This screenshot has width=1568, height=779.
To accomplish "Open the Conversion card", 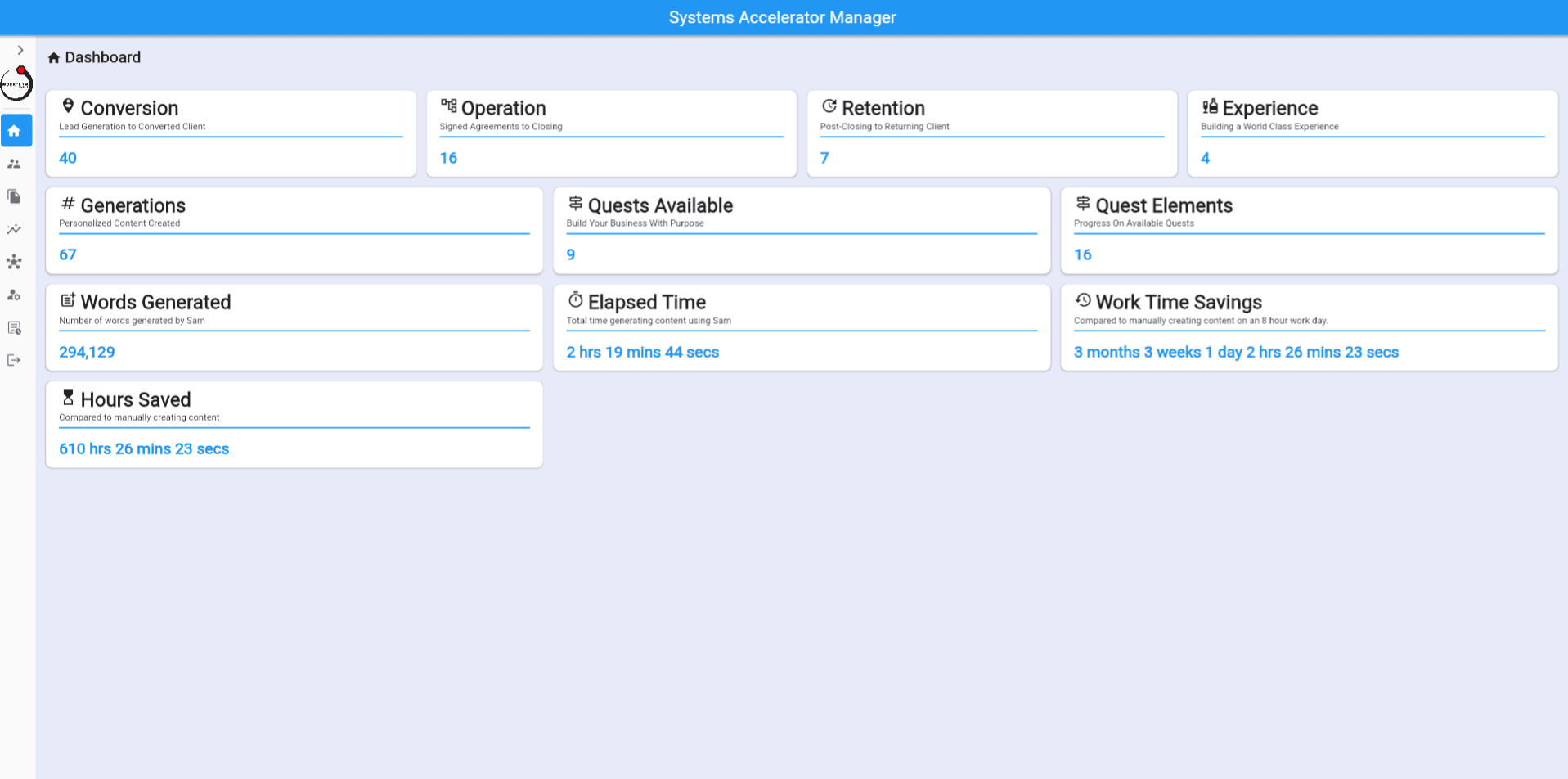I will click(x=231, y=133).
